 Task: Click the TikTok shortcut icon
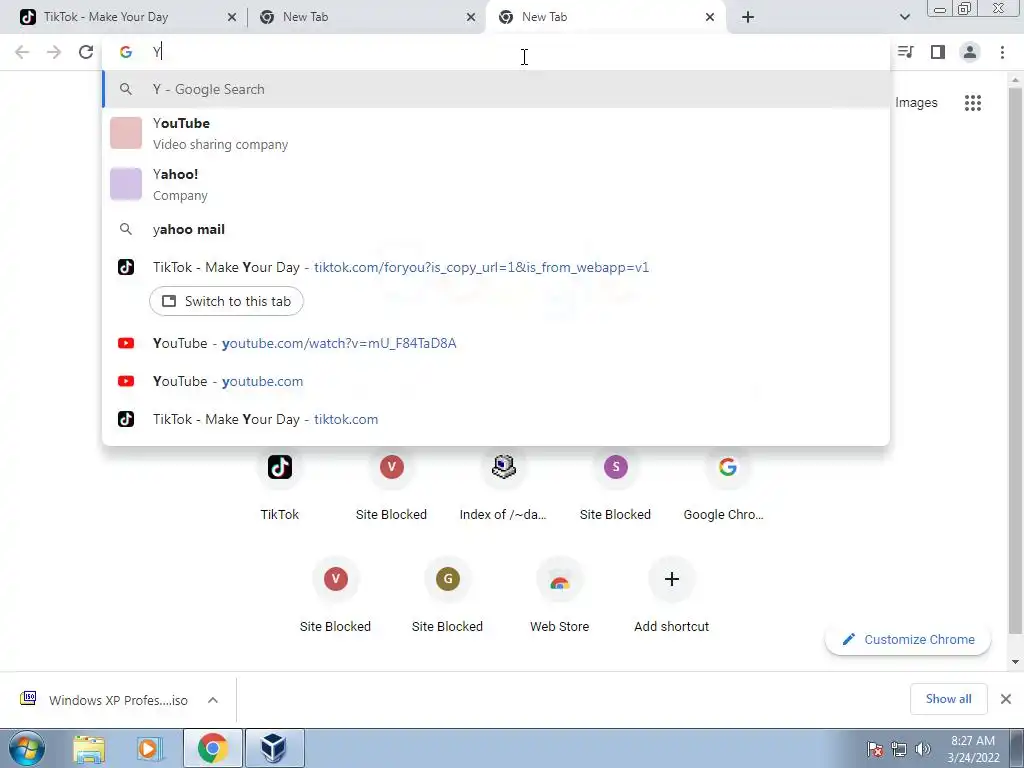280,467
